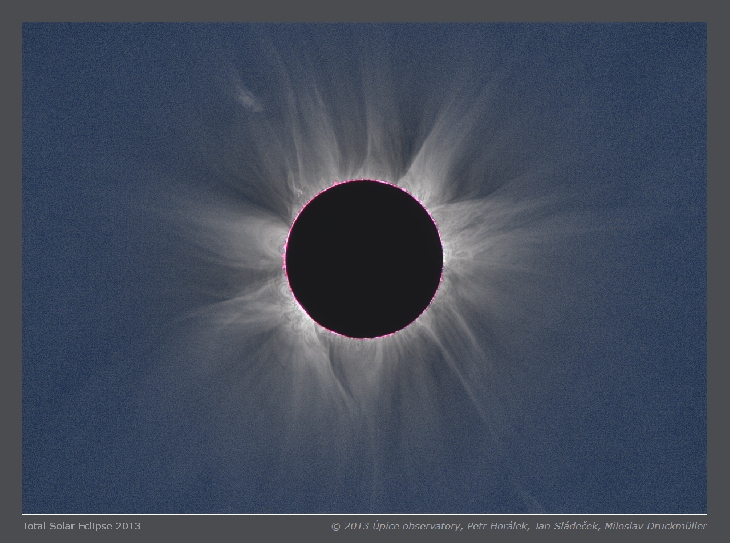Click the pink rim at the moon's right edge

pos(443,259)
